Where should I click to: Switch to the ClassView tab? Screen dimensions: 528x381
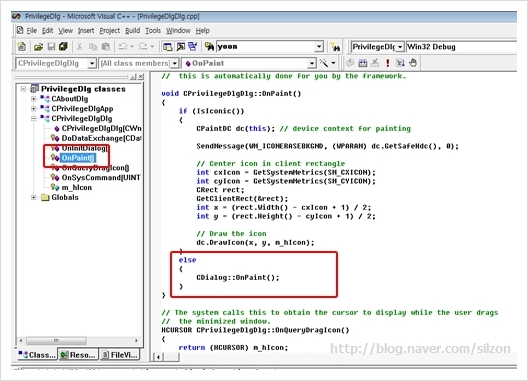37,355
